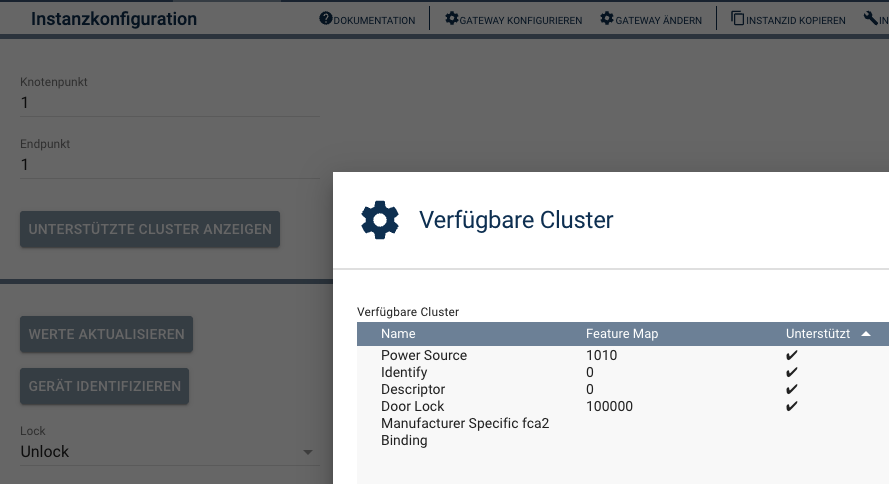Sort table by Feature Map column header
The image size is (889, 484).
click(x=622, y=334)
